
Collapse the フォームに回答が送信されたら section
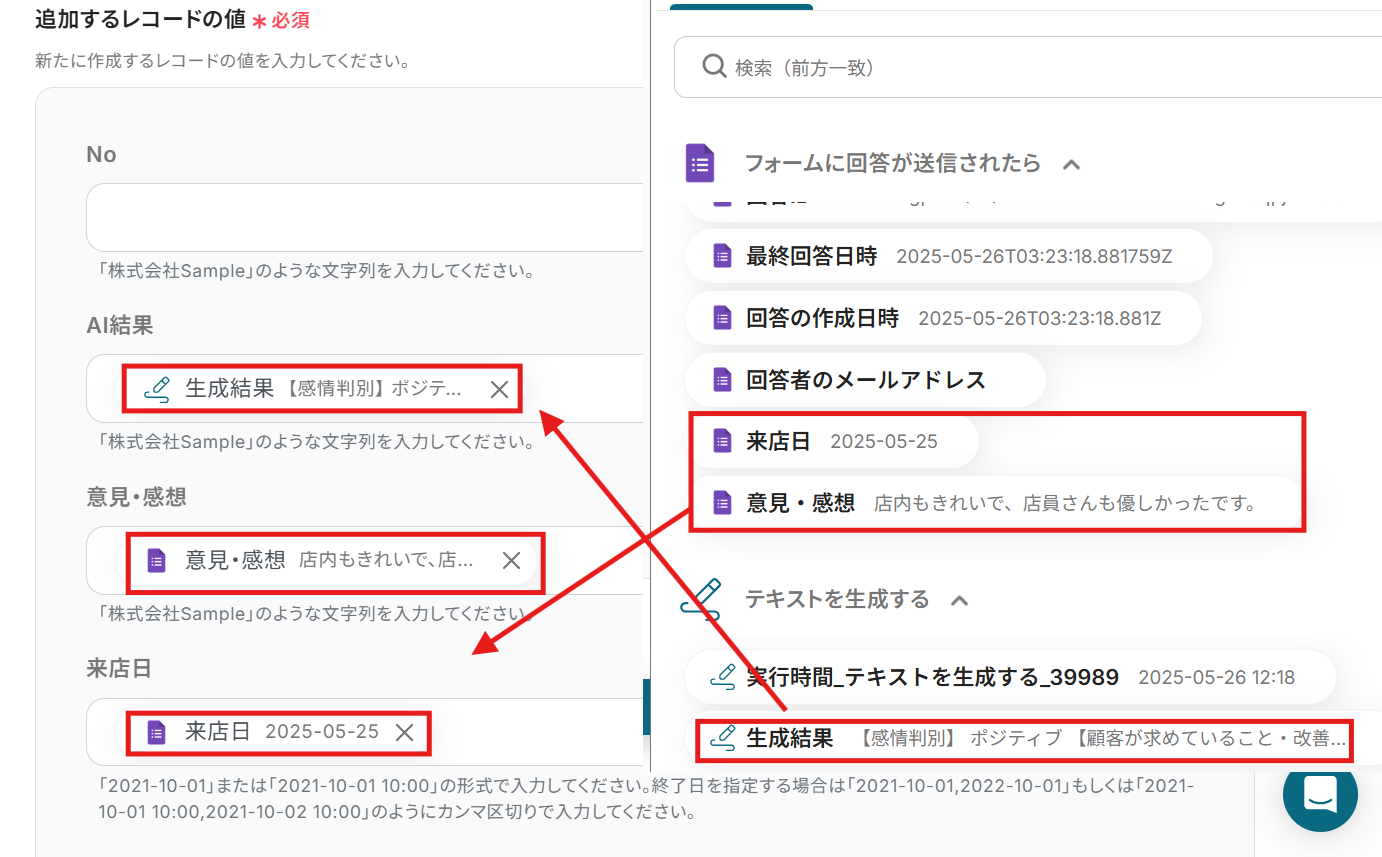coord(1071,164)
